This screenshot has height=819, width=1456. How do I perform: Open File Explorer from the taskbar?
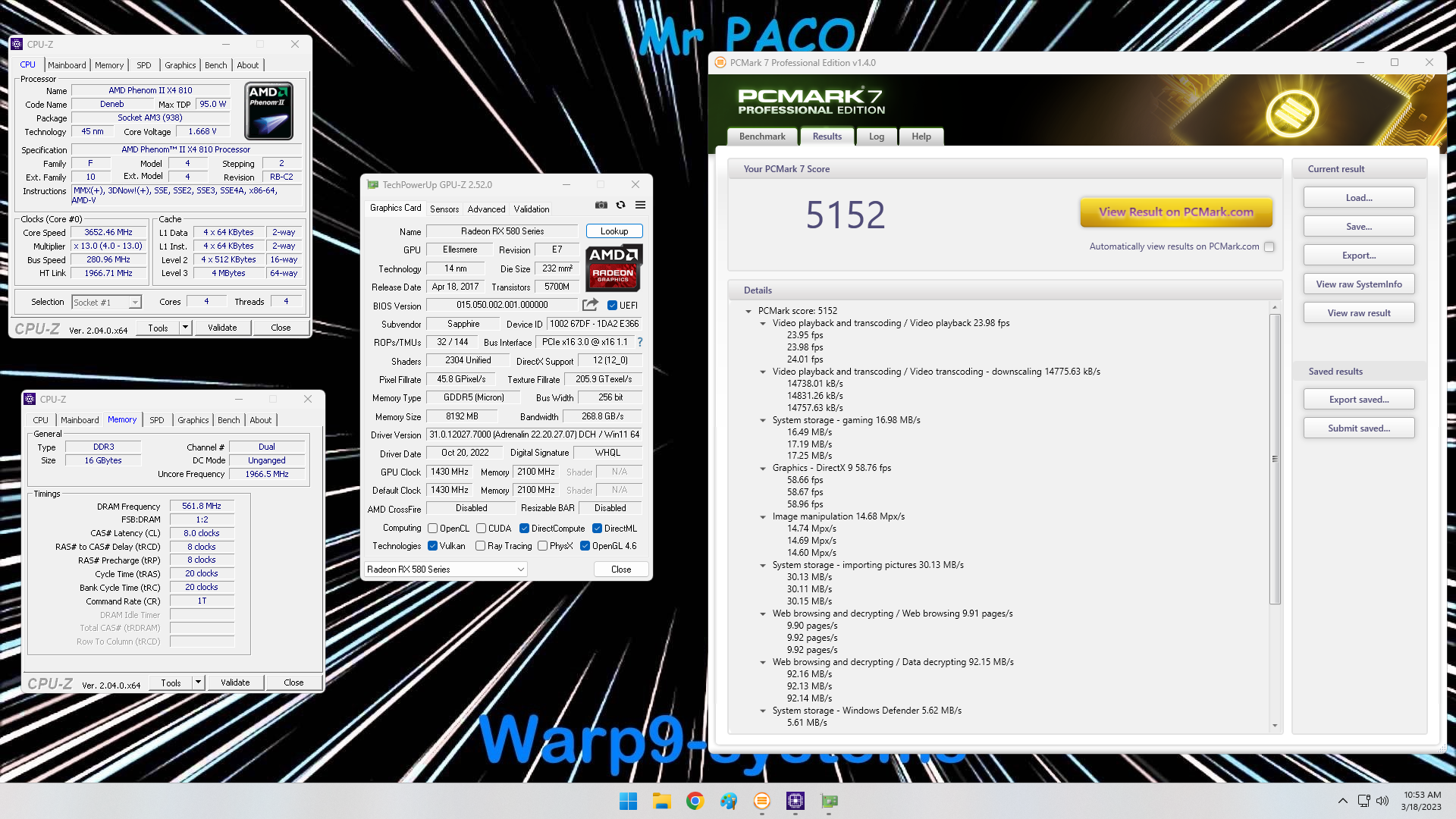[661, 801]
